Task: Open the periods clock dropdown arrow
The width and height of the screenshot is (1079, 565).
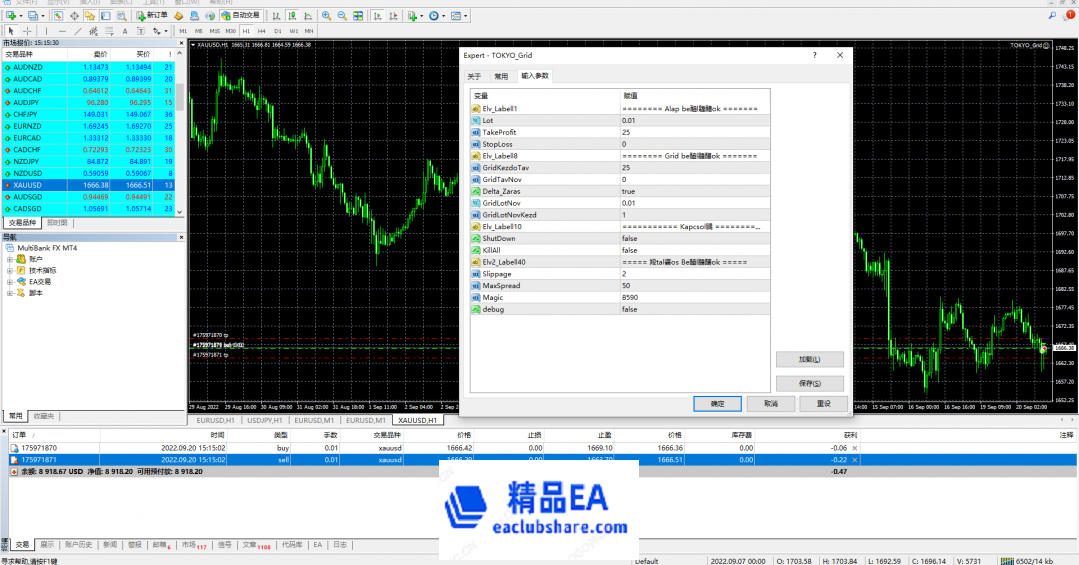Action: [x=443, y=15]
